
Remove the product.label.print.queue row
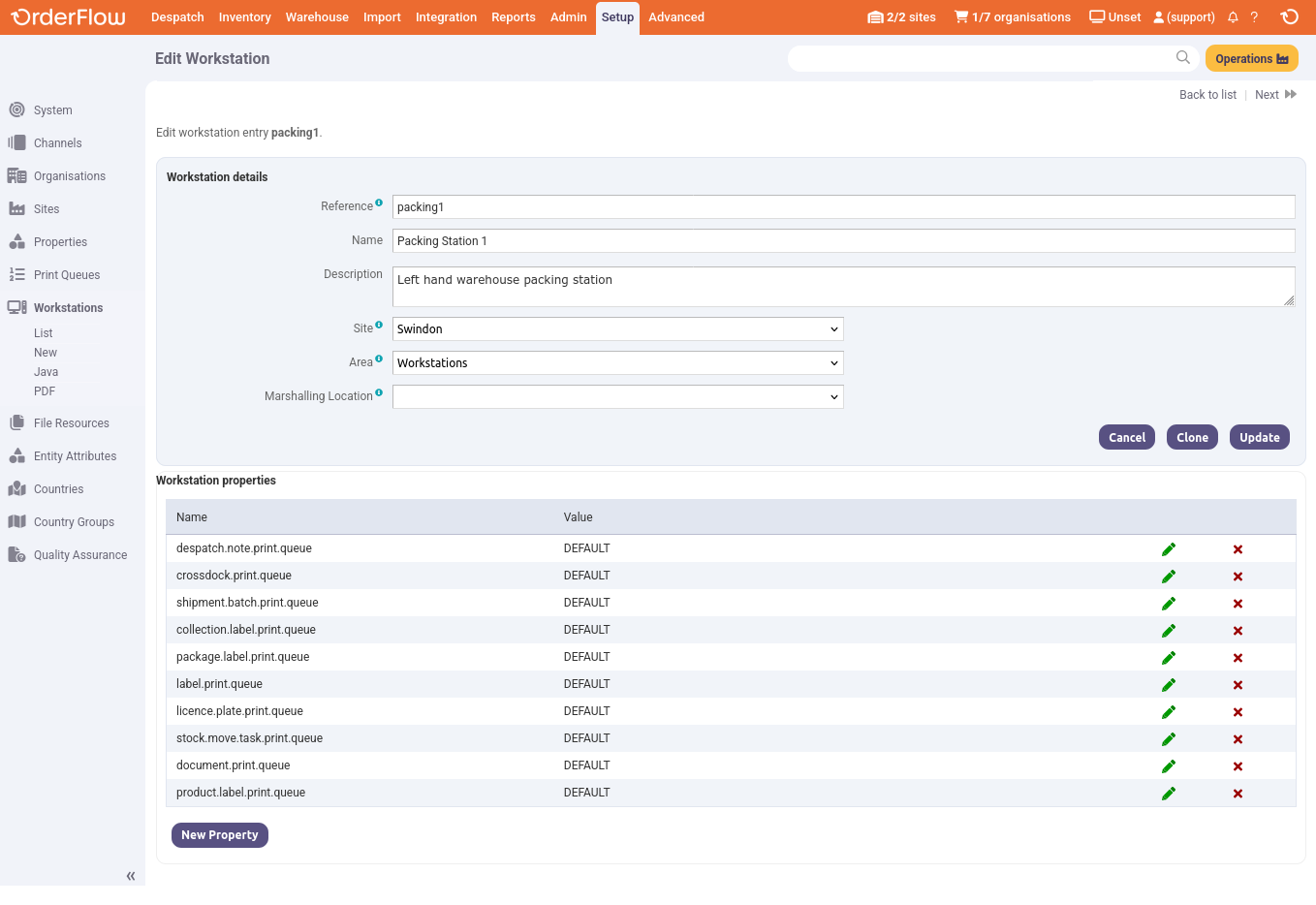click(x=1238, y=794)
